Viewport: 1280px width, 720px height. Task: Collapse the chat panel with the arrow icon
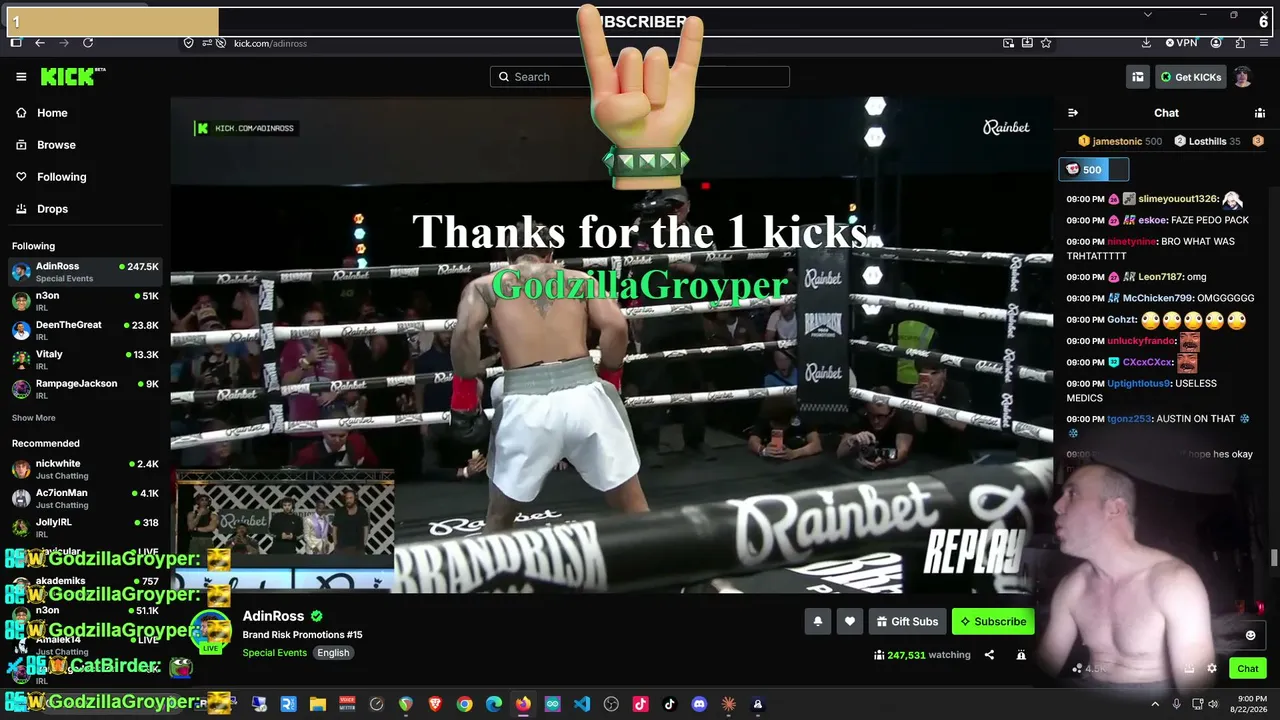[x=1073, y=113]
